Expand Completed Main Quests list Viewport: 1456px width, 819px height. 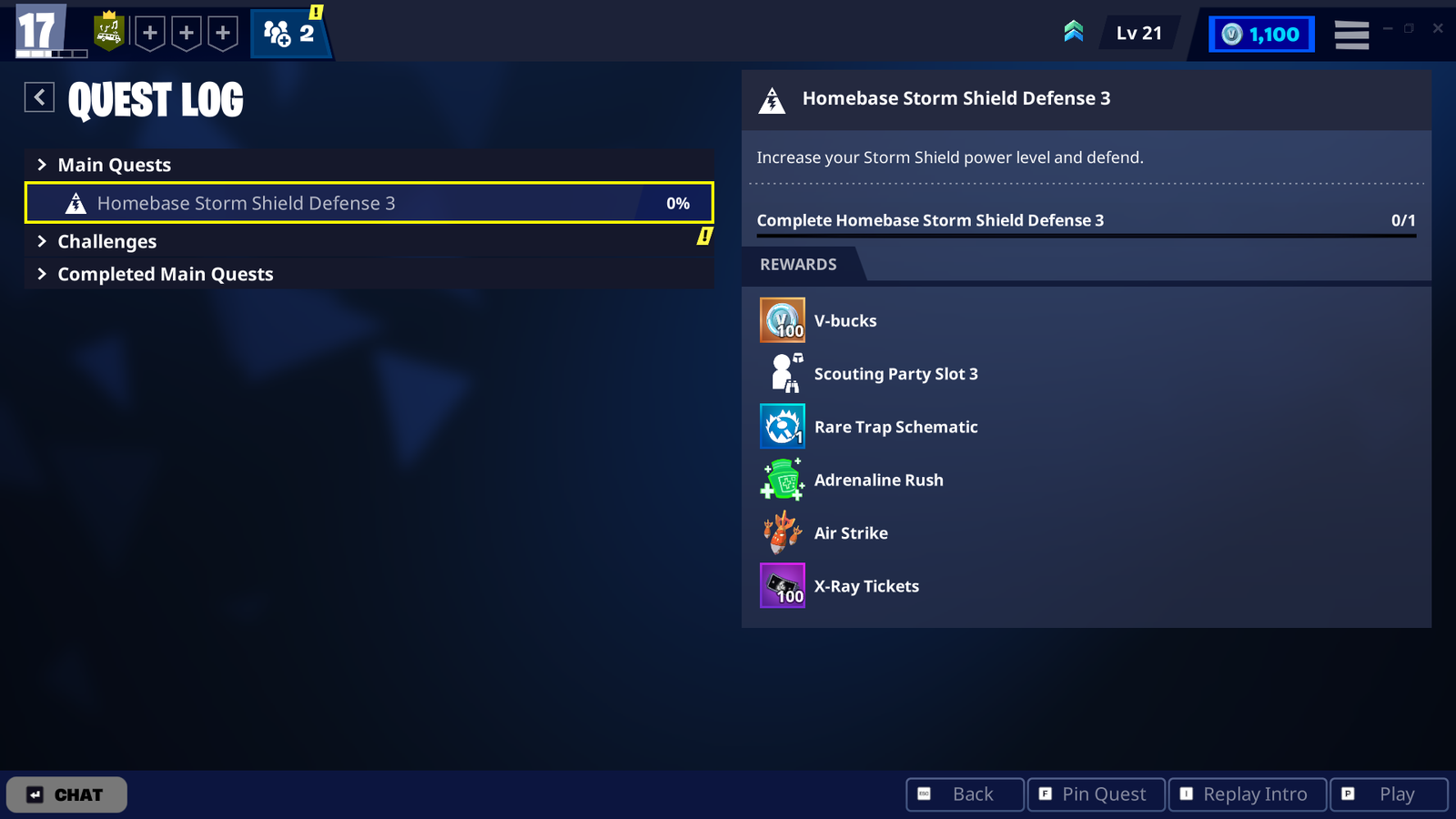pos(165,274)
